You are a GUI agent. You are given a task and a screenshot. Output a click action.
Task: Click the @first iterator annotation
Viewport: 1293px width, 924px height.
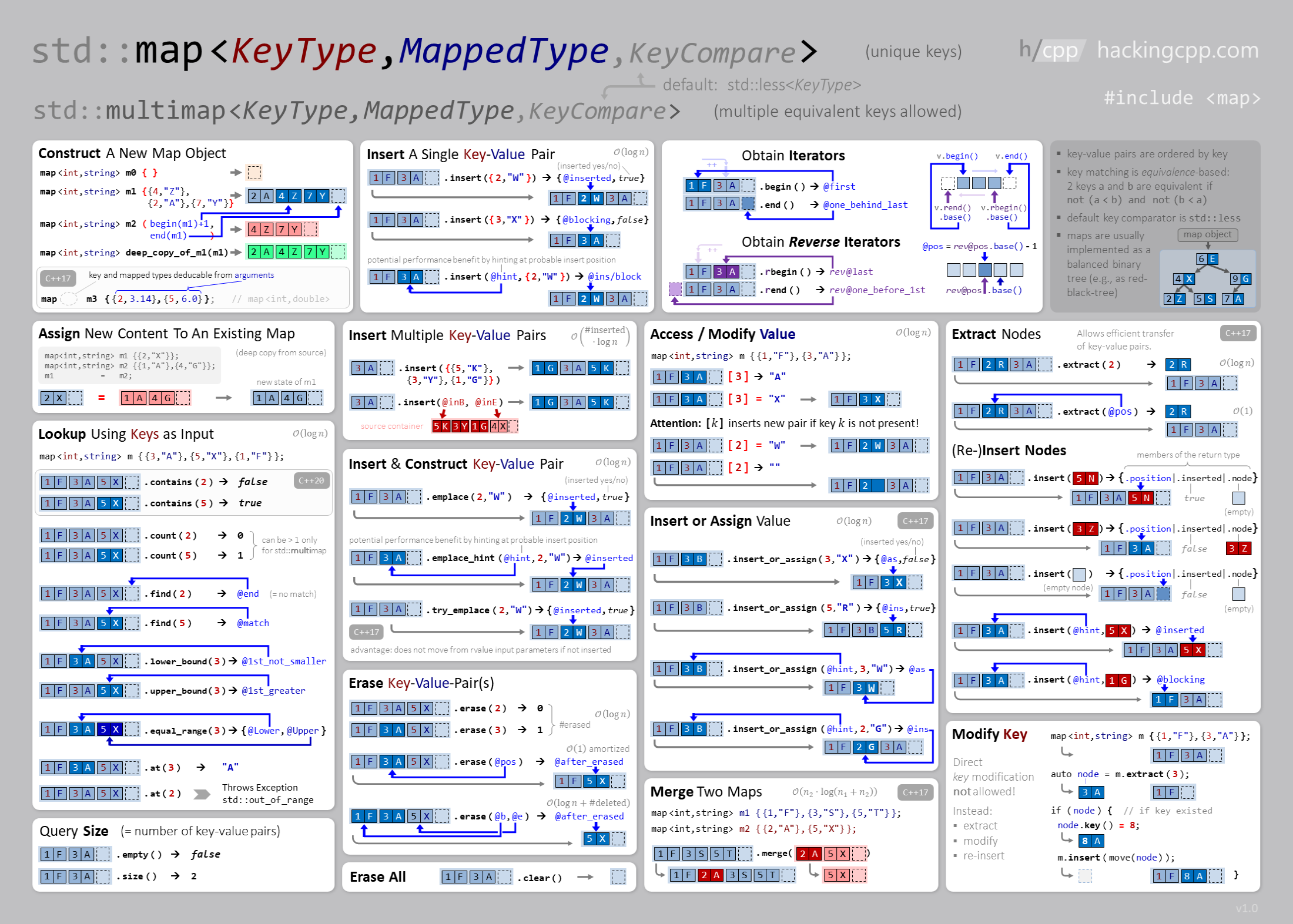840,186
